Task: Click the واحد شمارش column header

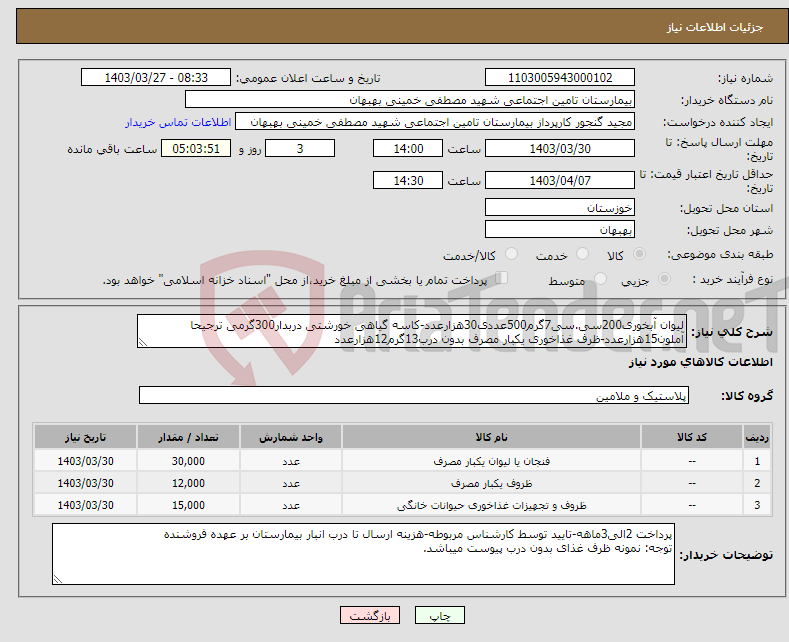Action: [291, 437]
